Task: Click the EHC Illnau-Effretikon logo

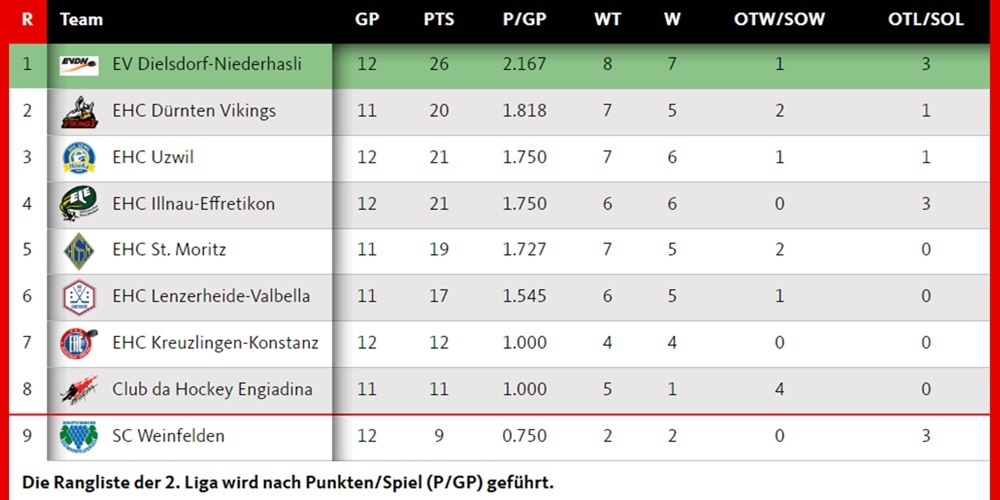Action: 79,203
